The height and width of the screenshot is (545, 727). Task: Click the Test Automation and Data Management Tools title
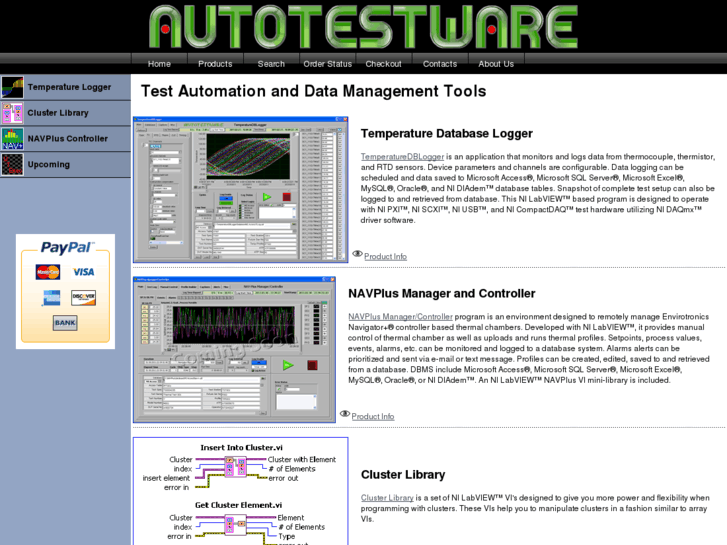point(313,91)
